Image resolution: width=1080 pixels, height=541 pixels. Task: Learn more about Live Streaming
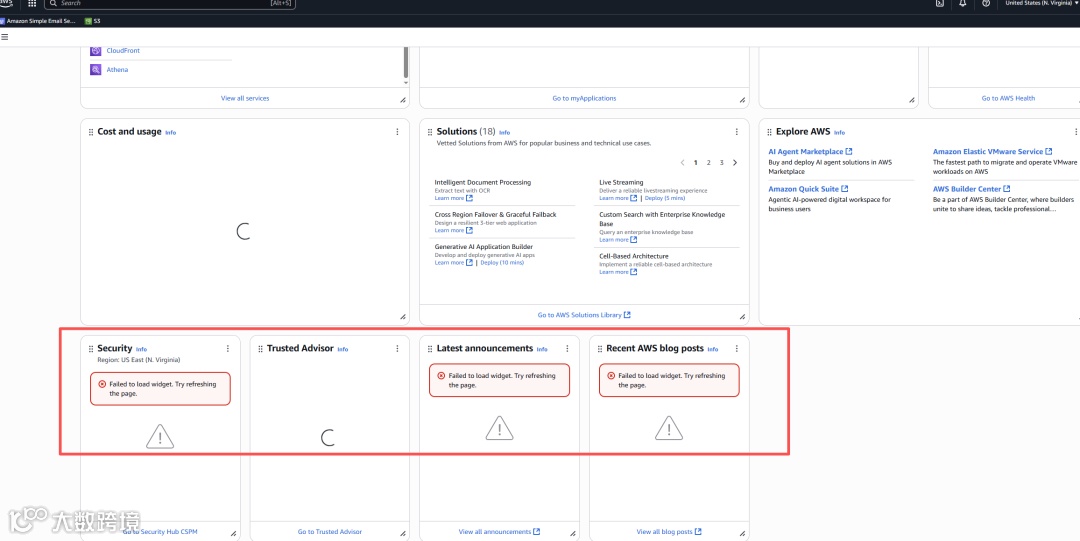618,198
